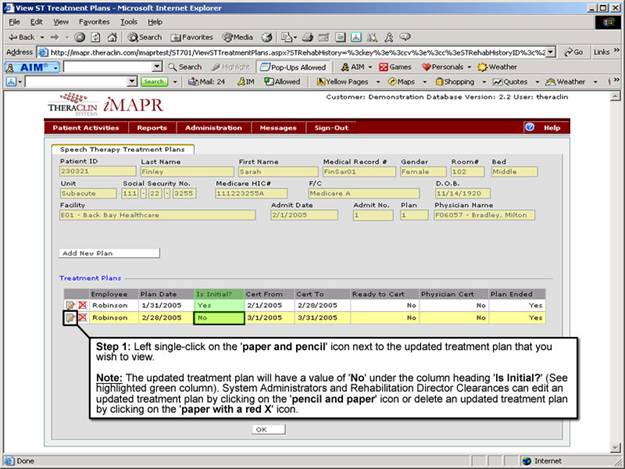Click the green Search button
The height and width of the screenshot is (469, 625).
click(x=153, y=82)
